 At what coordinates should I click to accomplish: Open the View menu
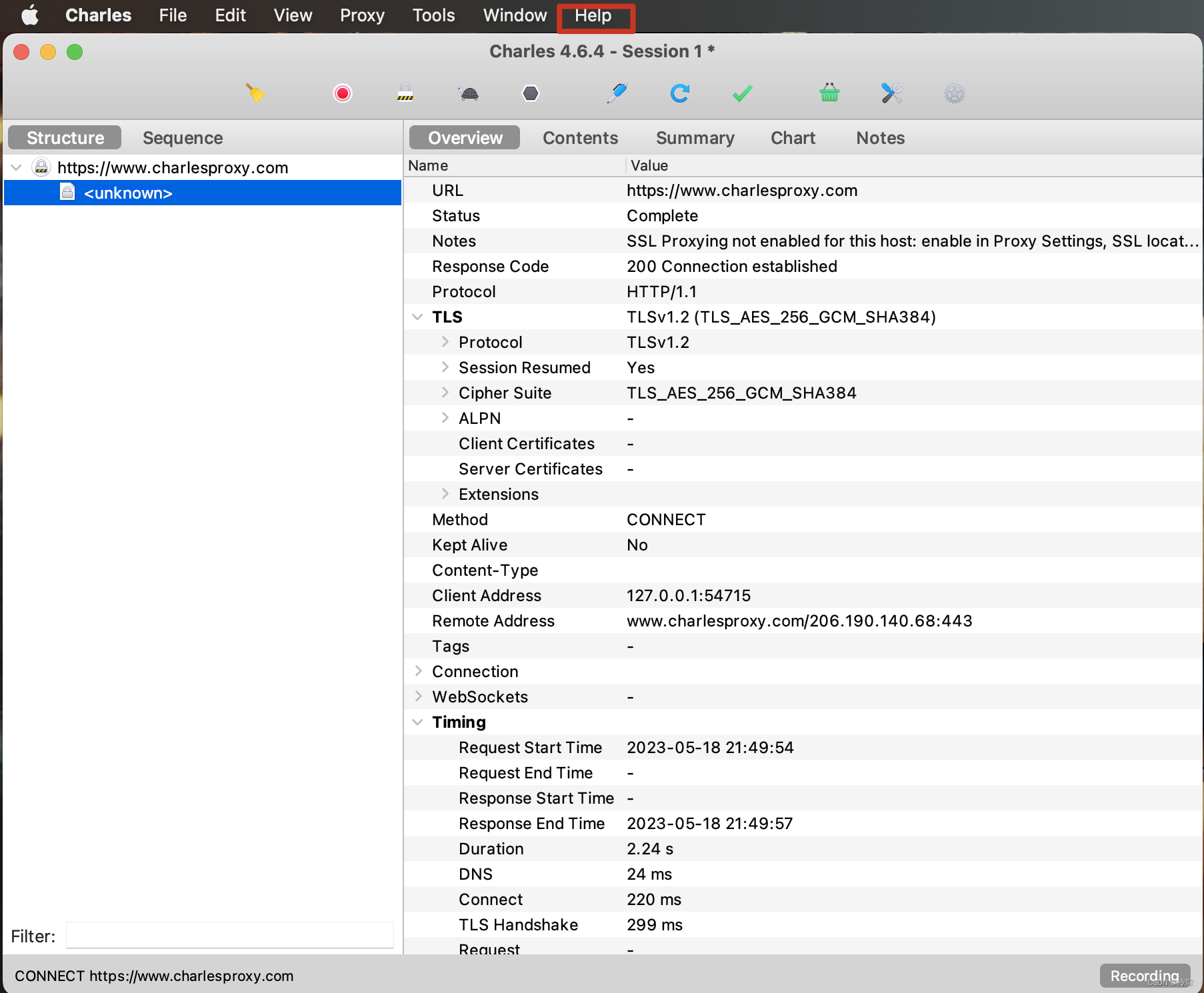tap(293, 15)
